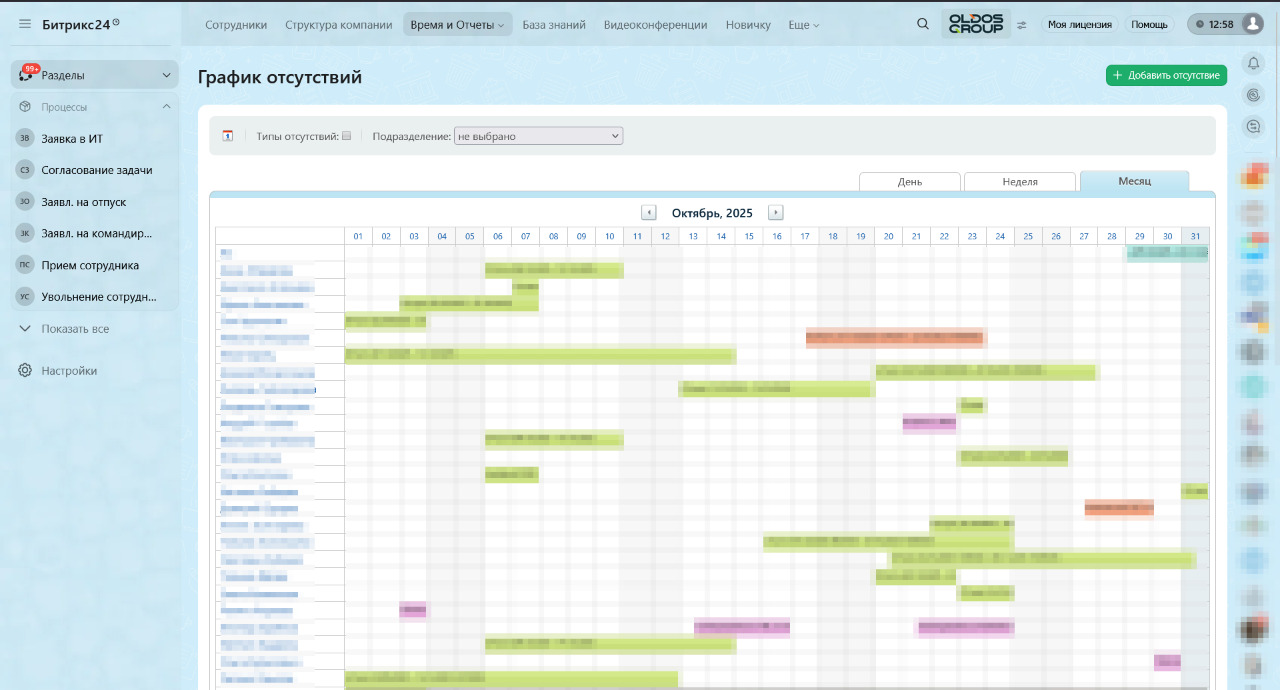Open notifications bell icon

tap(1253, 64)
